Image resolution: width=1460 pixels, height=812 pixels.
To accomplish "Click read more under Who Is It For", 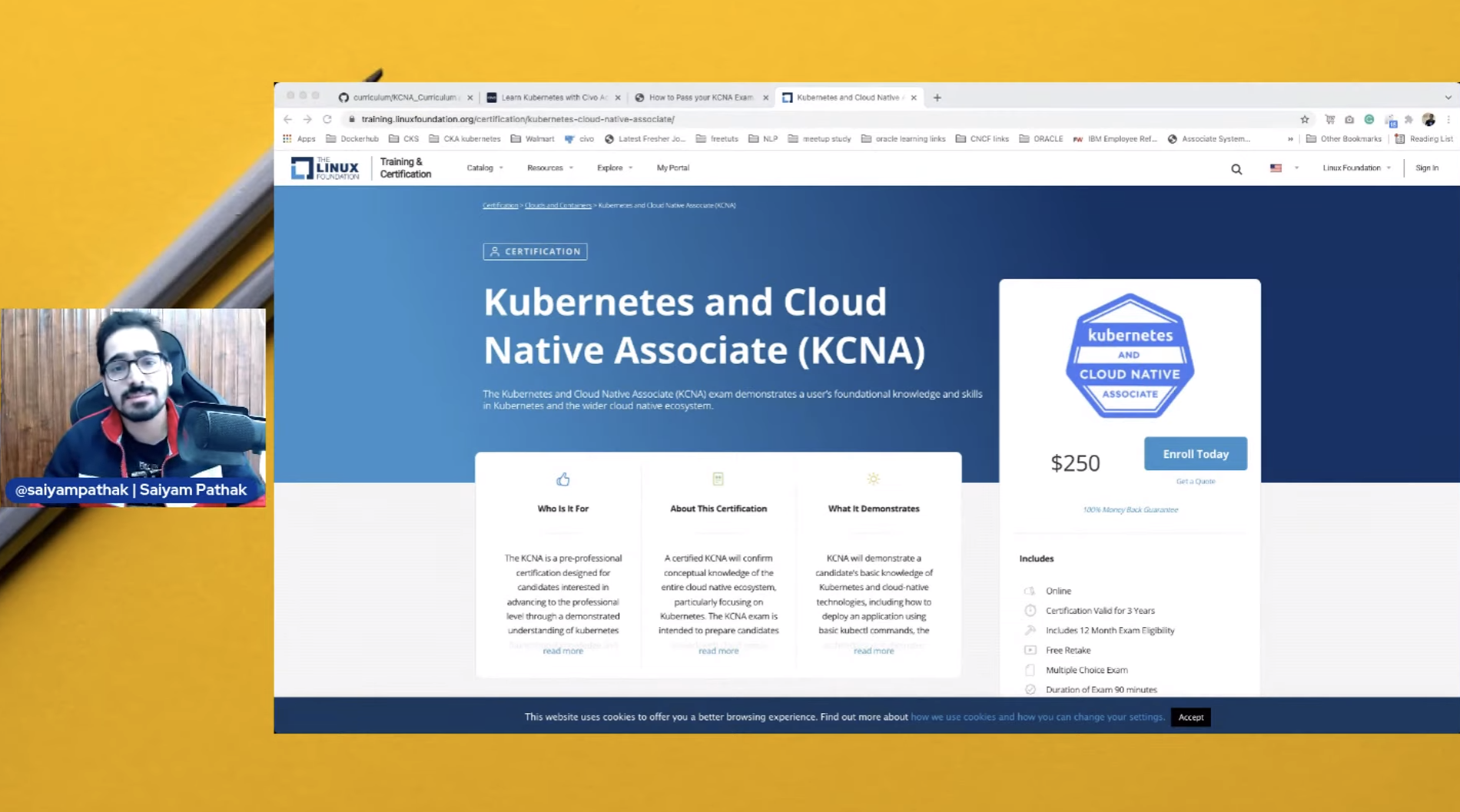I will [x=563, y=651].
